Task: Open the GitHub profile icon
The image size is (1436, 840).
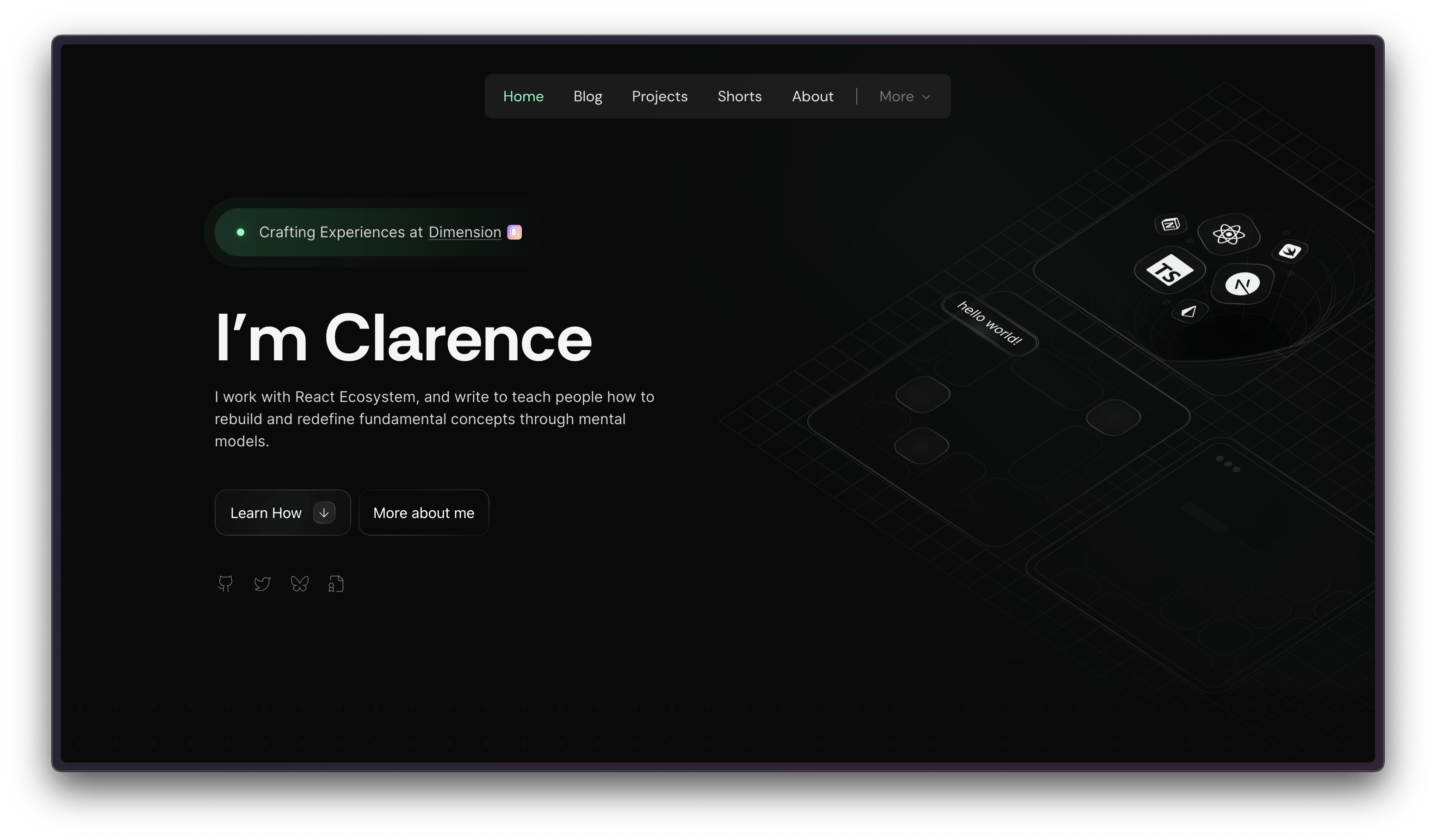Action: pyautogui.click(x=225, y=584)
